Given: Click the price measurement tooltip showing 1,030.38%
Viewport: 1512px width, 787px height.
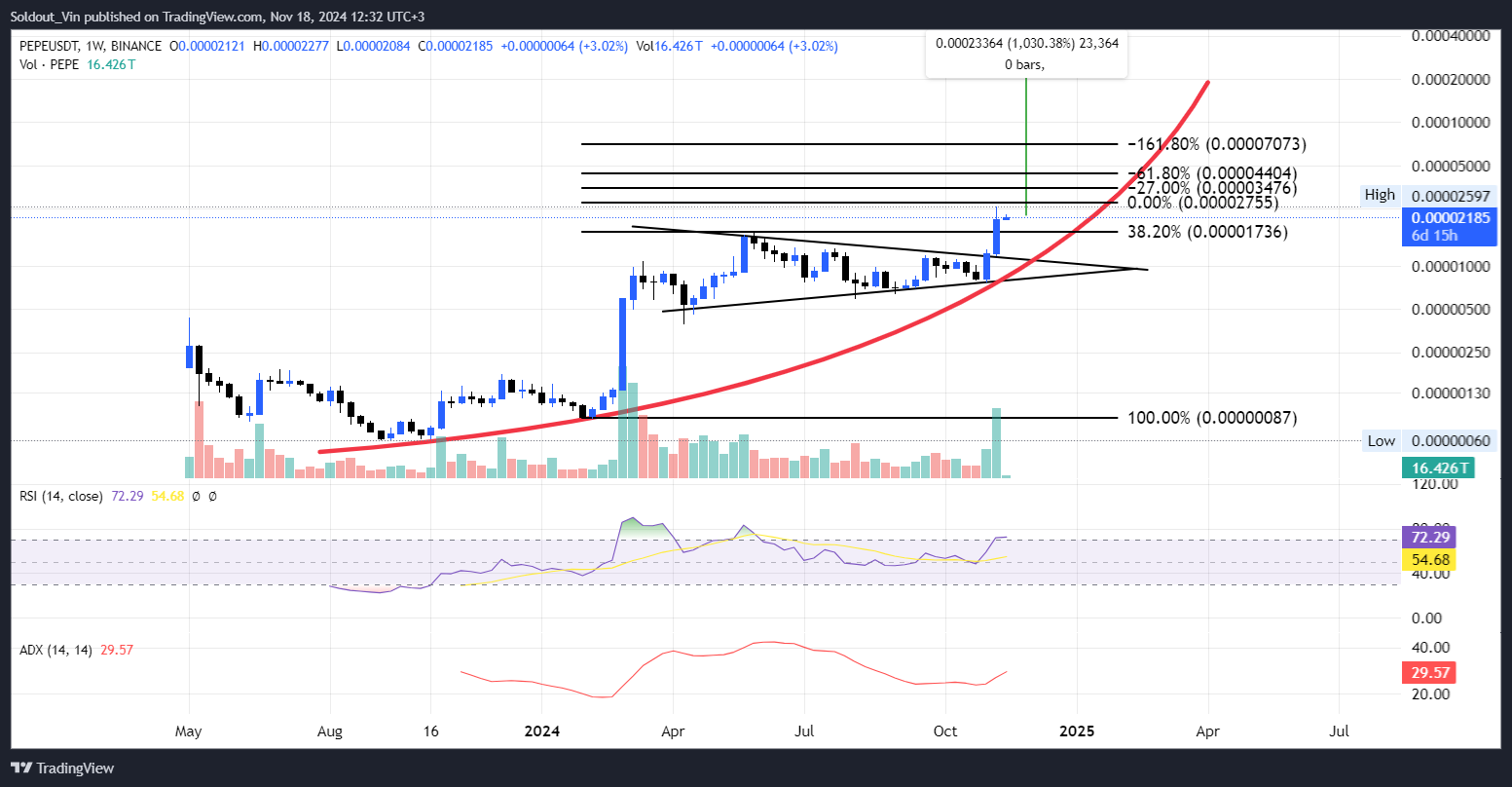Looking at the screenshot, I should click(x=1025, y=54).
